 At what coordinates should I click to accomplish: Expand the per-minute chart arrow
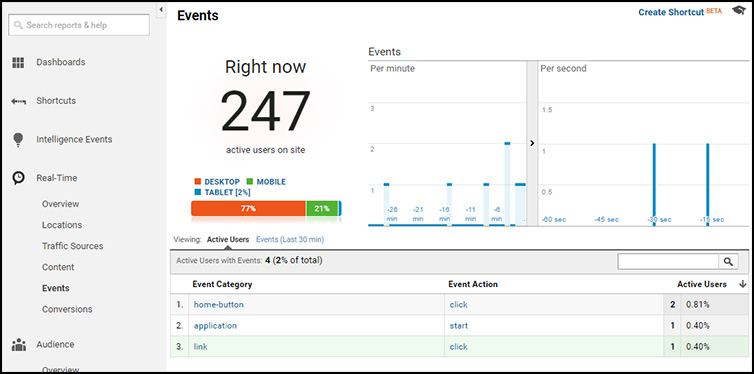(x=532, y=143)
